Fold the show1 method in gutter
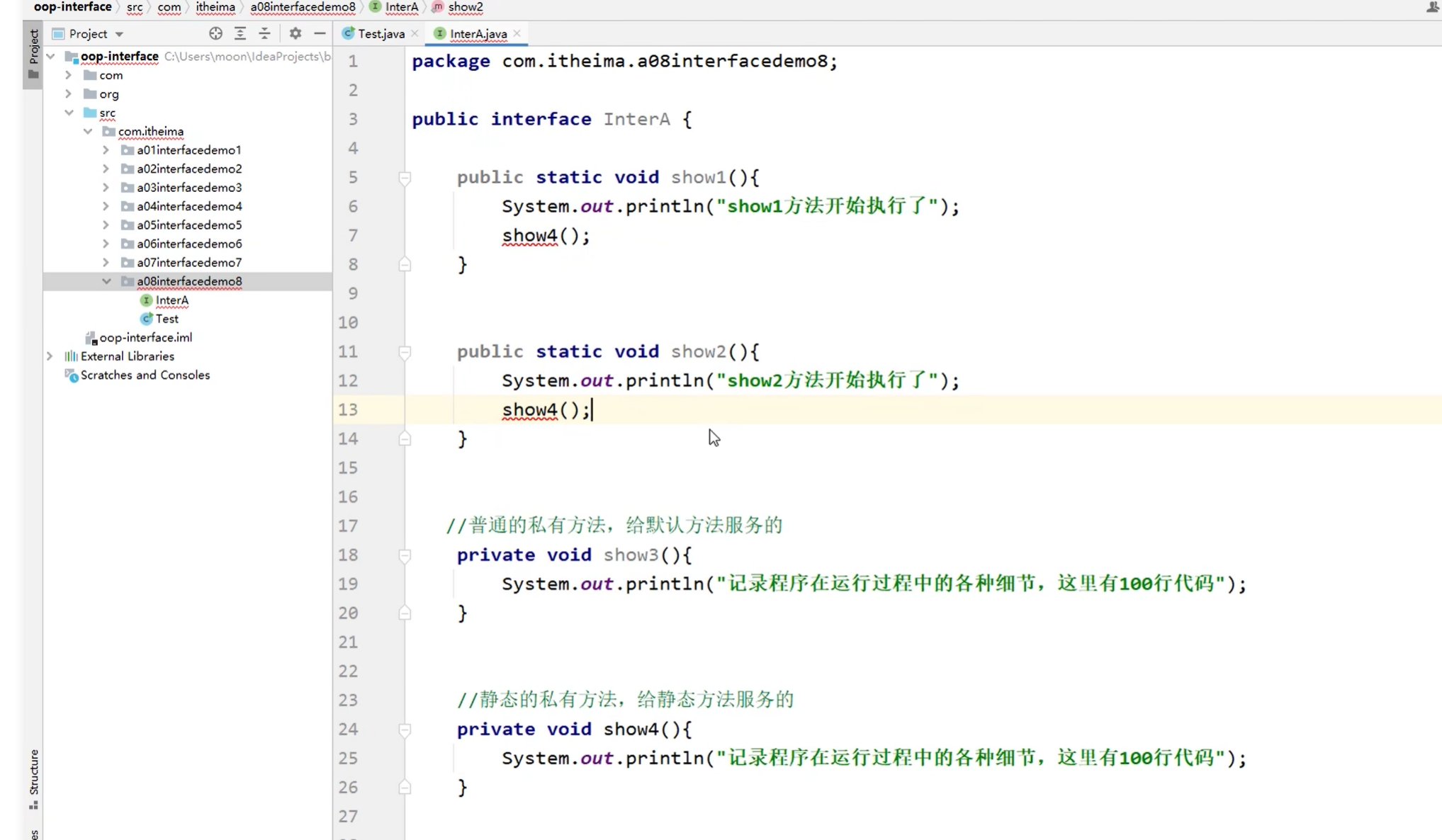The image size is (1442, 840). click(405, 177)
